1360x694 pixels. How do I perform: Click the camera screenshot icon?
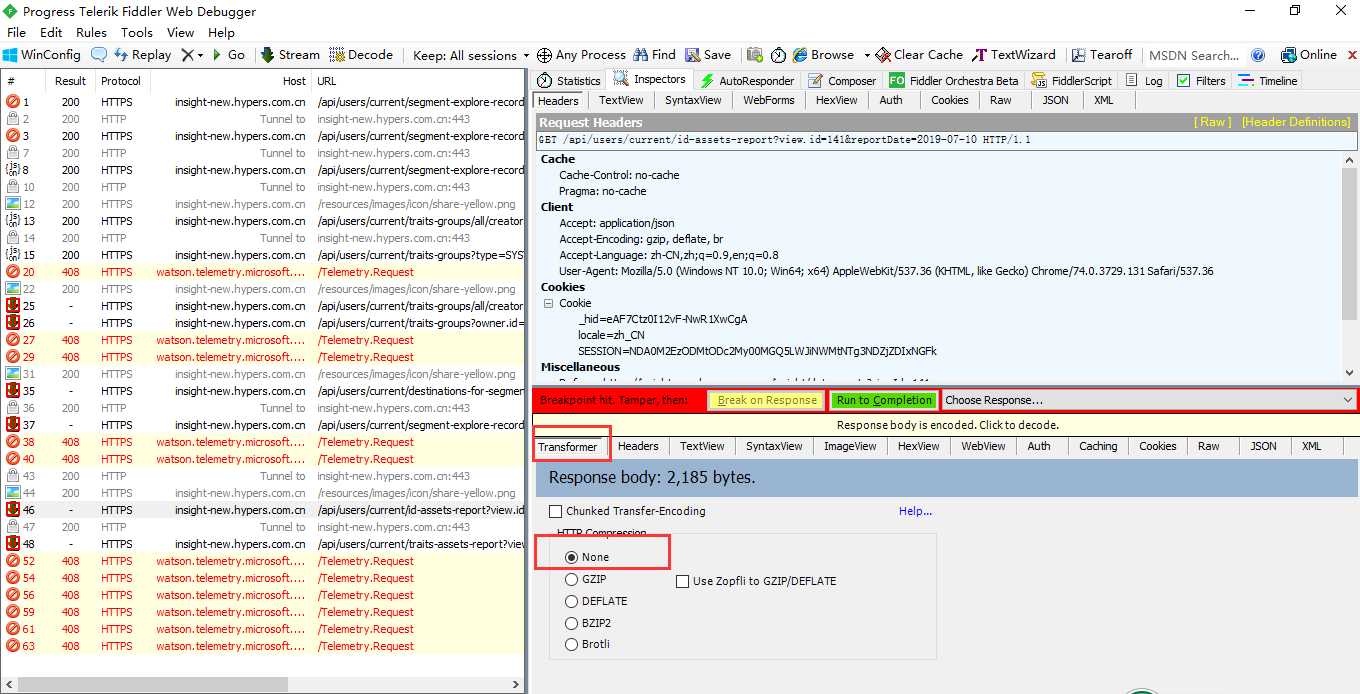[x=753, y=55]
